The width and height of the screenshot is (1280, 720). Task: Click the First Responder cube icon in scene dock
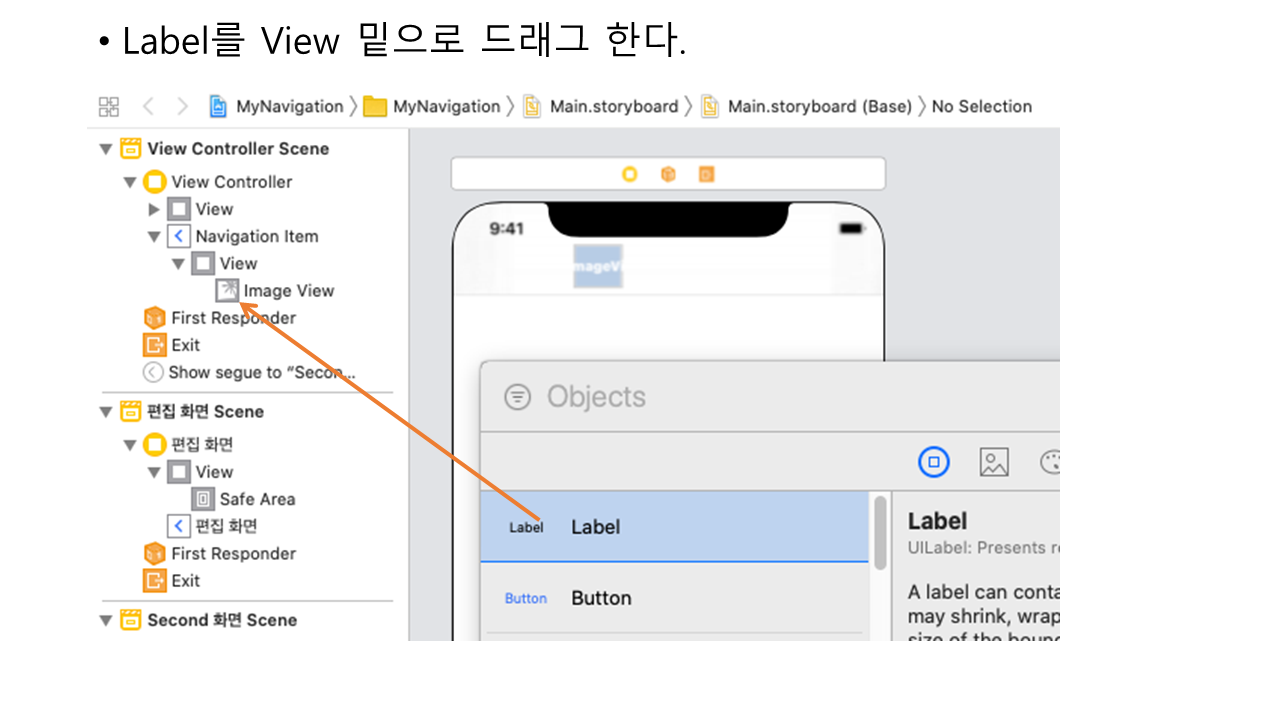point(668,174)
